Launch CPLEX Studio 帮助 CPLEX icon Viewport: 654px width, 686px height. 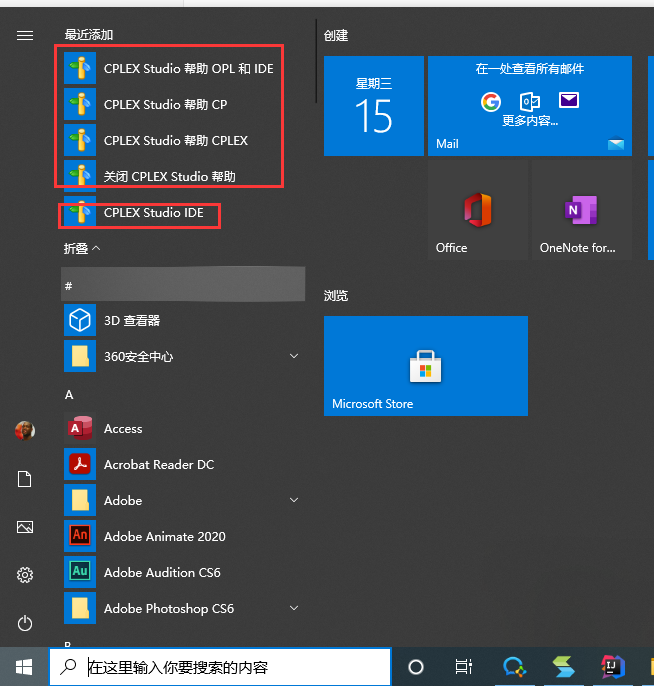80,140
